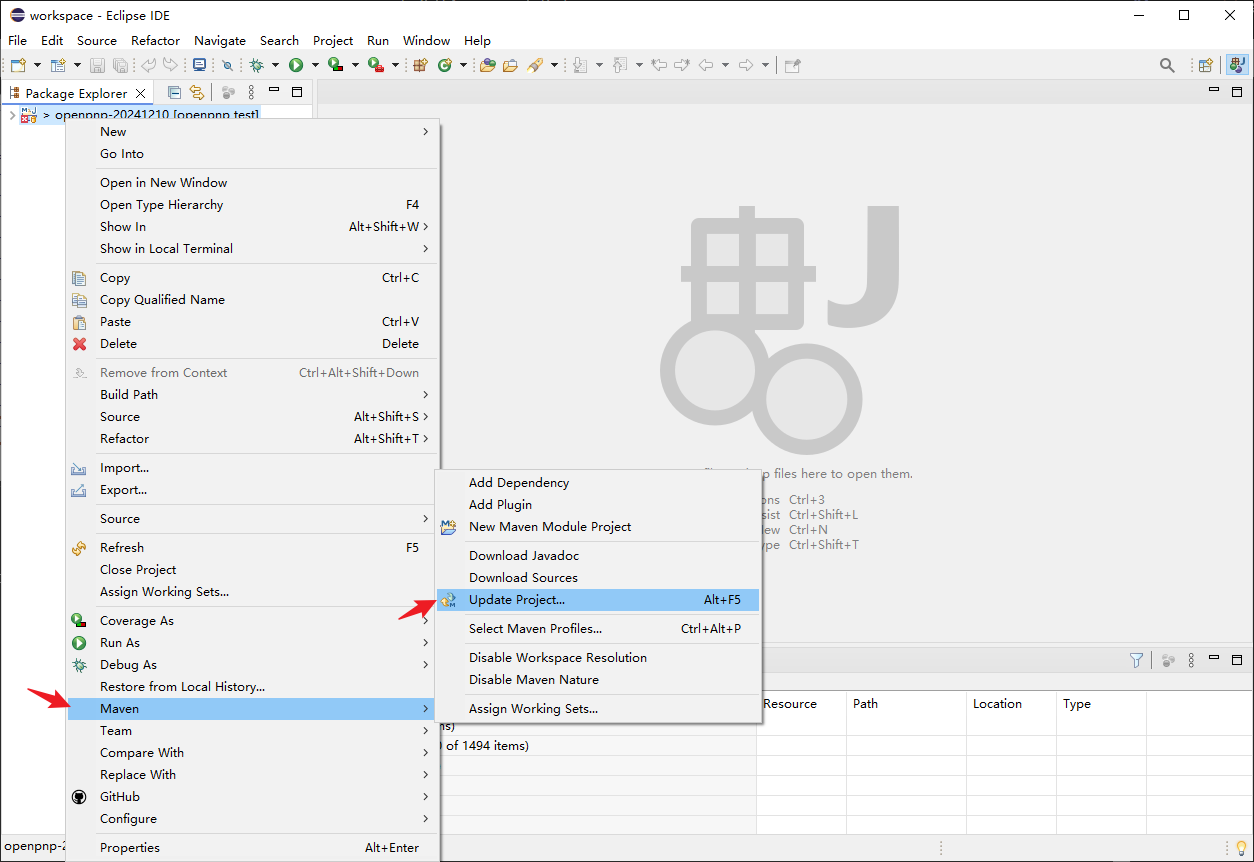Open the dropdown arrow beside Run button
The height and width of the screenshot is (862, 1254).
click(314, 65)
